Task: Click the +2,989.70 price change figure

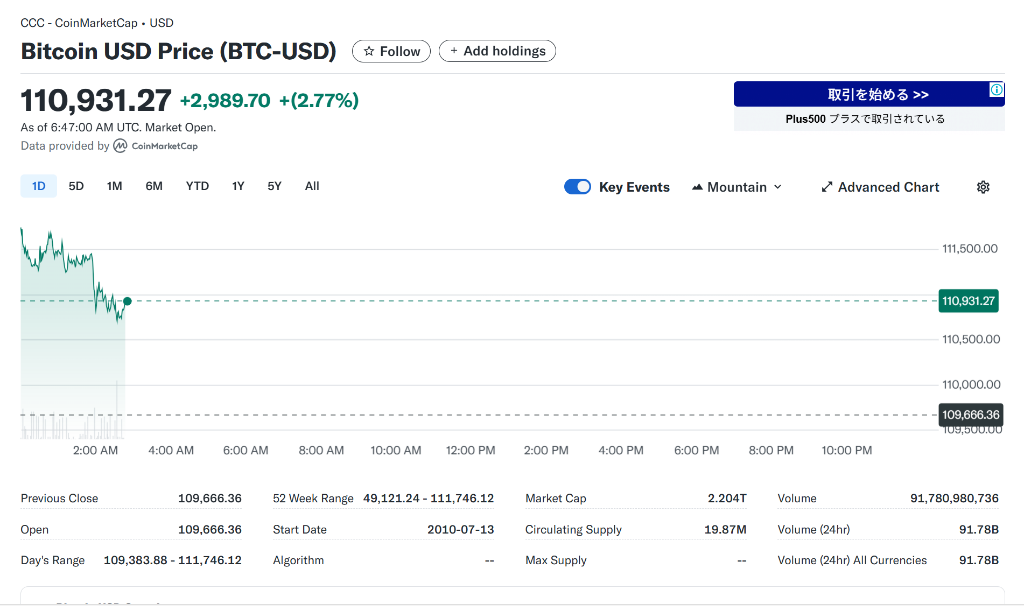Action: click(x=225, y=101)
